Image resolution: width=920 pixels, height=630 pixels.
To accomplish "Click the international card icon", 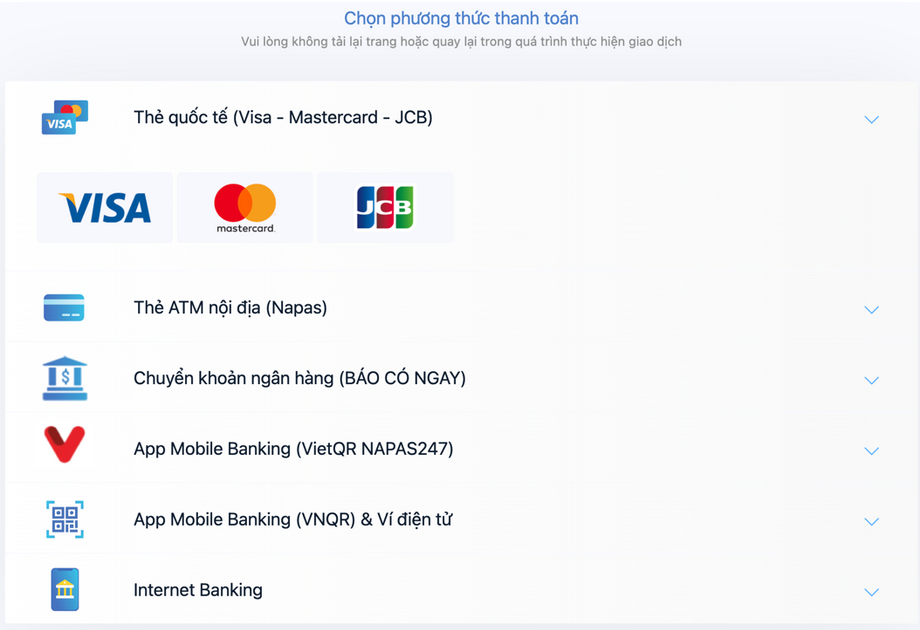I will [65, 117].
